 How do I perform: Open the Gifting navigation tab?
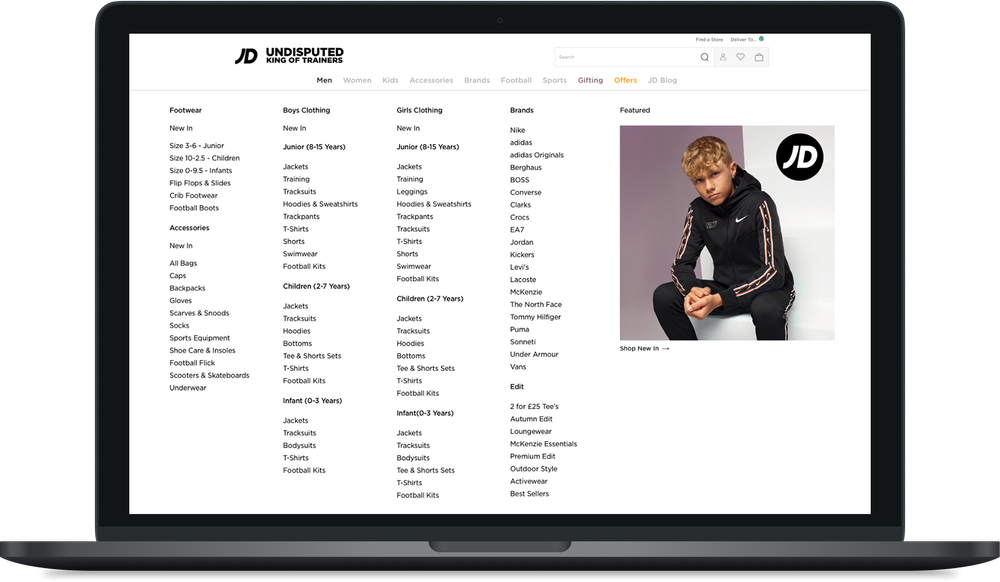(x=591, y=80)
